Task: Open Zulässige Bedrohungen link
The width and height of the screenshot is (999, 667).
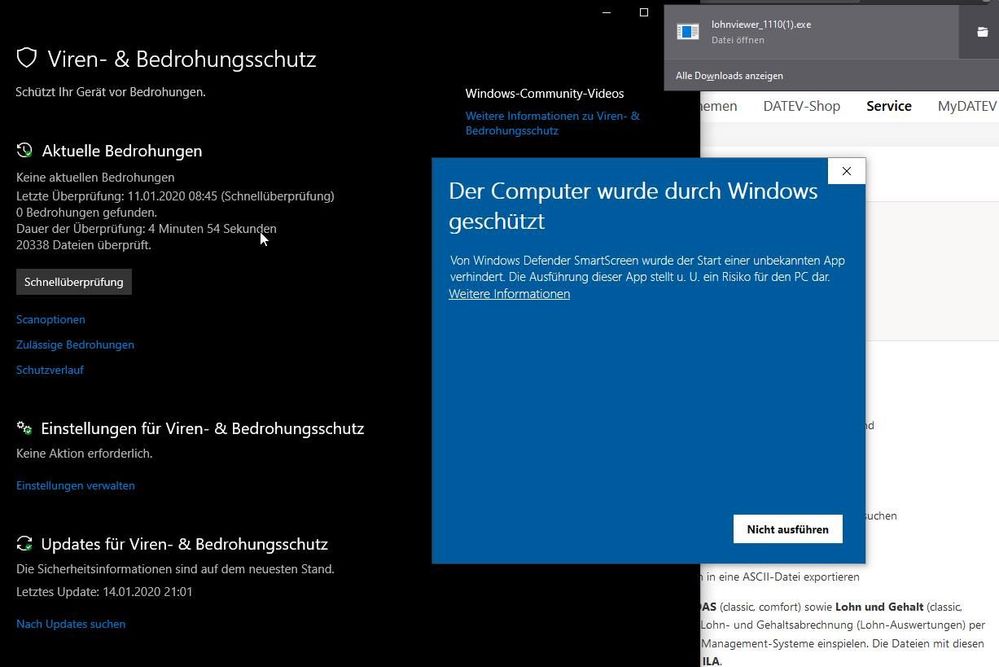Action: coord(75,345)
